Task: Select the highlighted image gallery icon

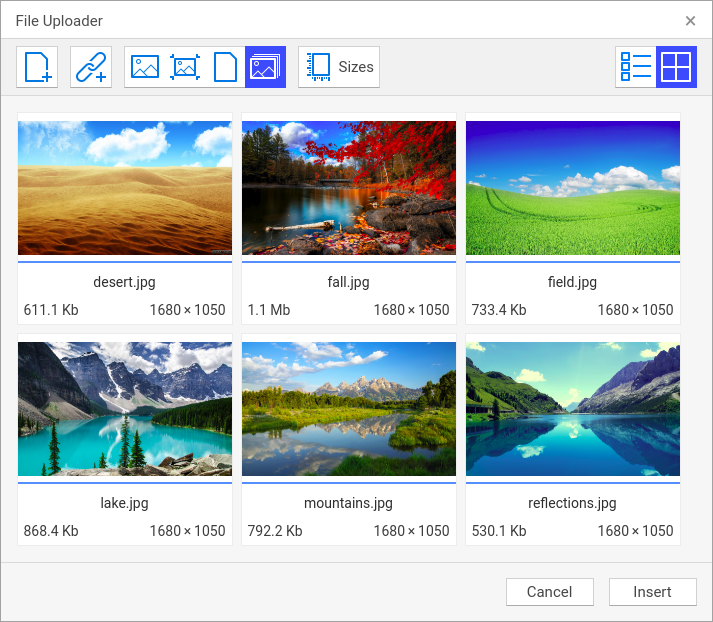Action: pos(265,67)
